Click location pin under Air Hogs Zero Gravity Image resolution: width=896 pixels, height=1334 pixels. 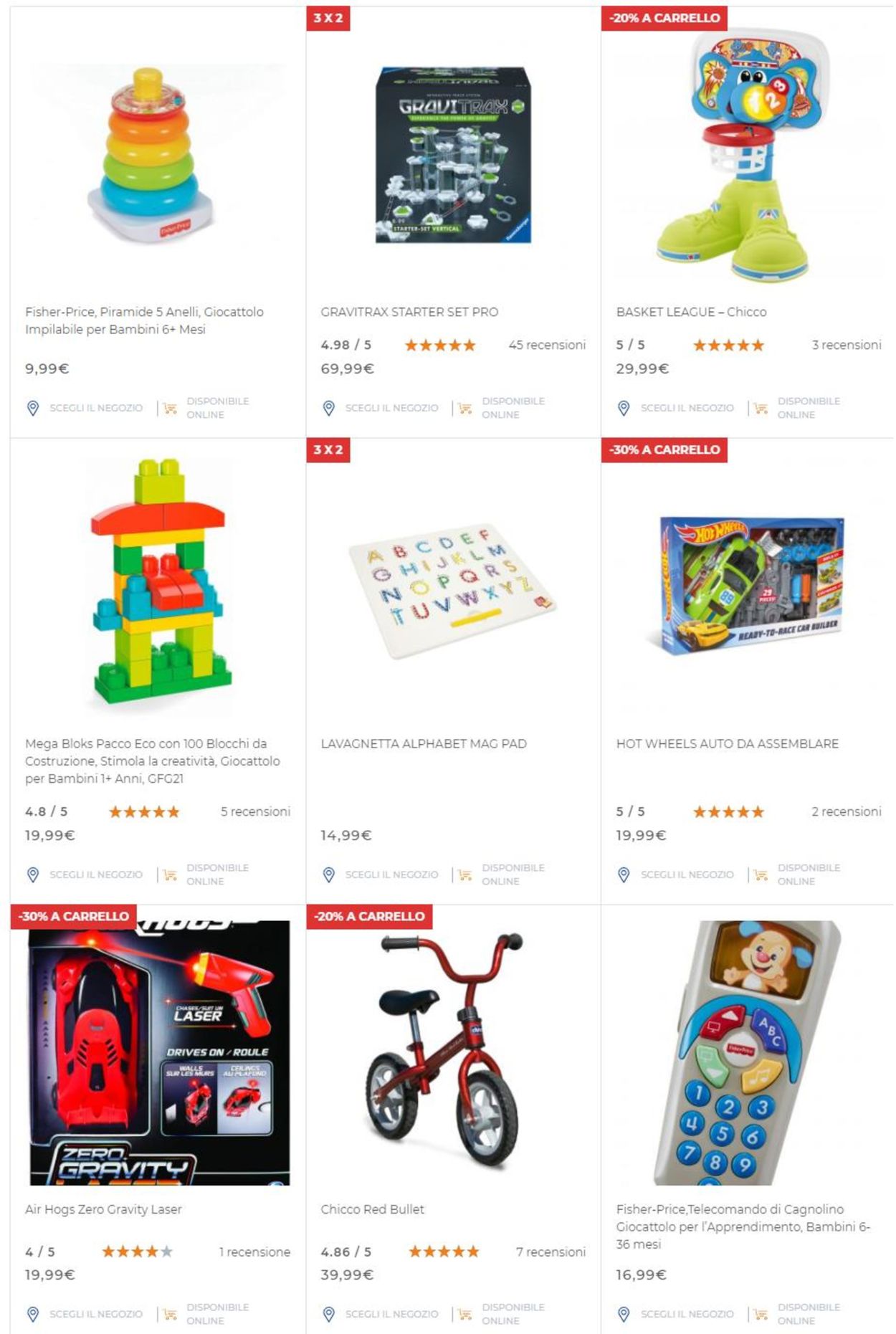(x=32, y=1314)
